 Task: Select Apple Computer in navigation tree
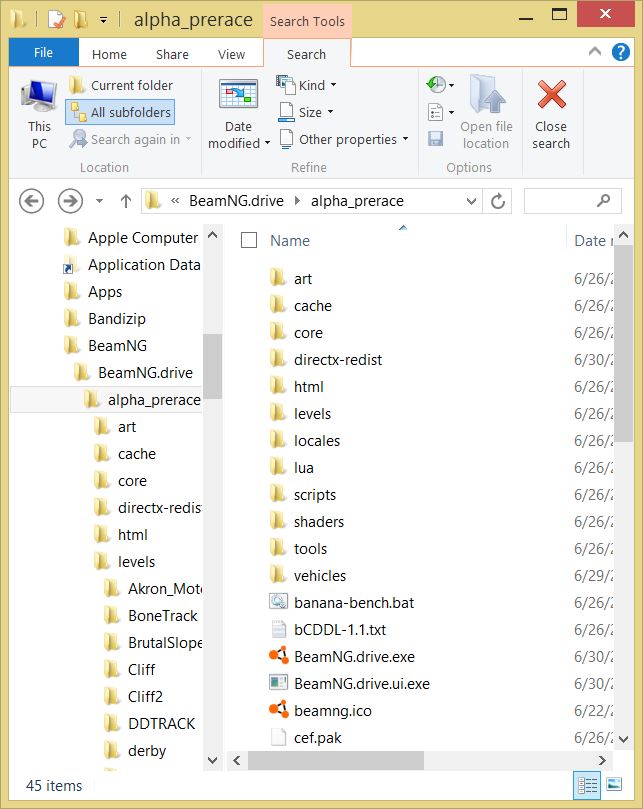[x=142, y=238]
